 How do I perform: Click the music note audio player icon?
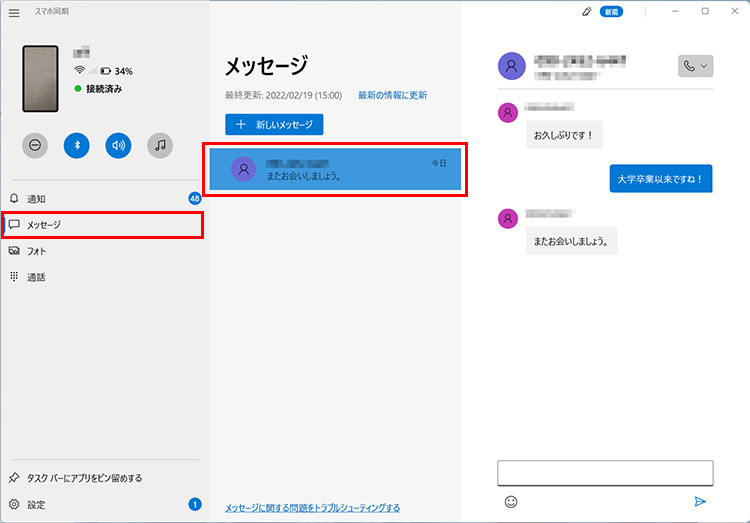[x=160, y=145]
